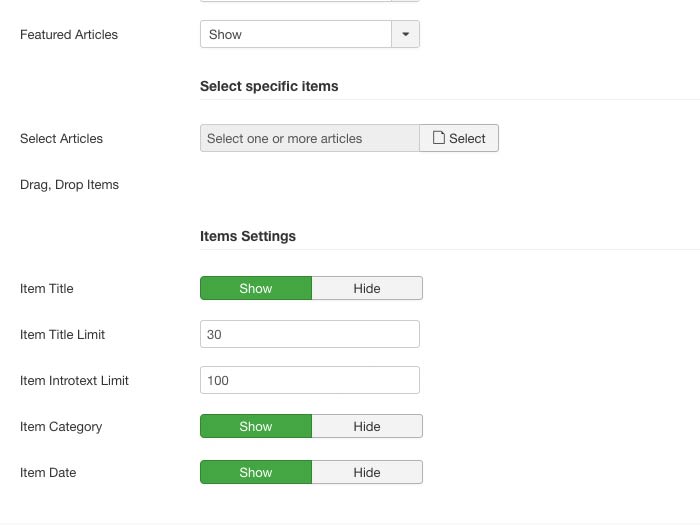Set Item Title to Show

(x=256, y=288)
